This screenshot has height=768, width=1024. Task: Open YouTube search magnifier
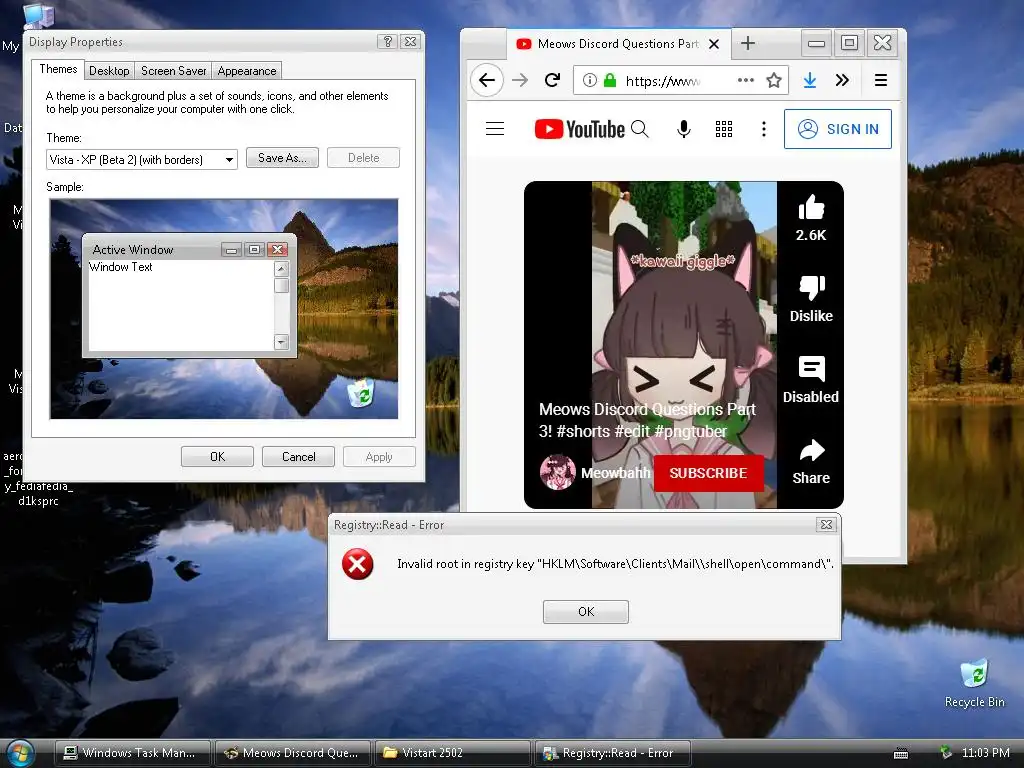coord(640,129)
